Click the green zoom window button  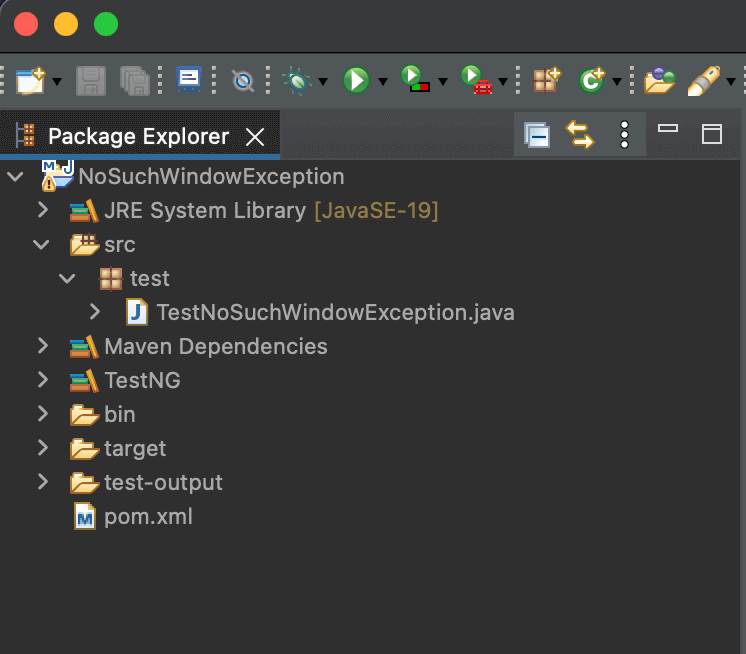106,24
